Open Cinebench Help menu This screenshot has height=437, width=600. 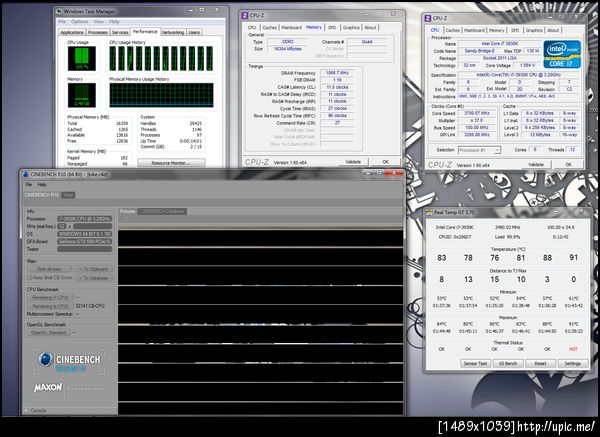[x=42, y=185]
